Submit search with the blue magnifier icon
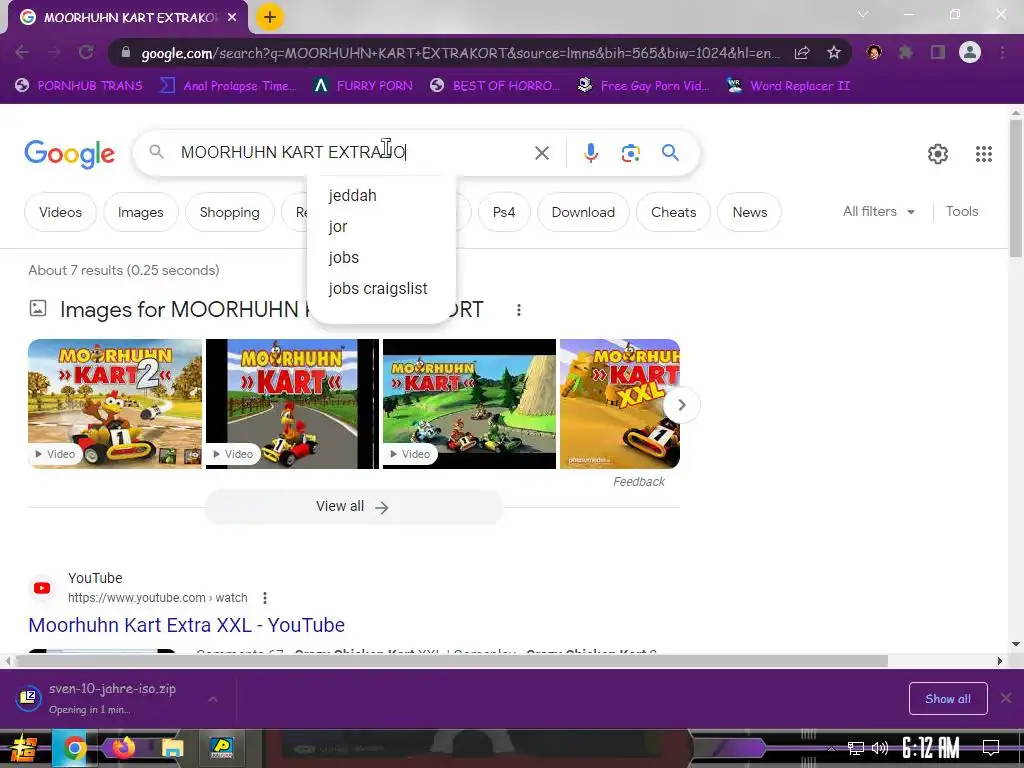 coord(670,153)
